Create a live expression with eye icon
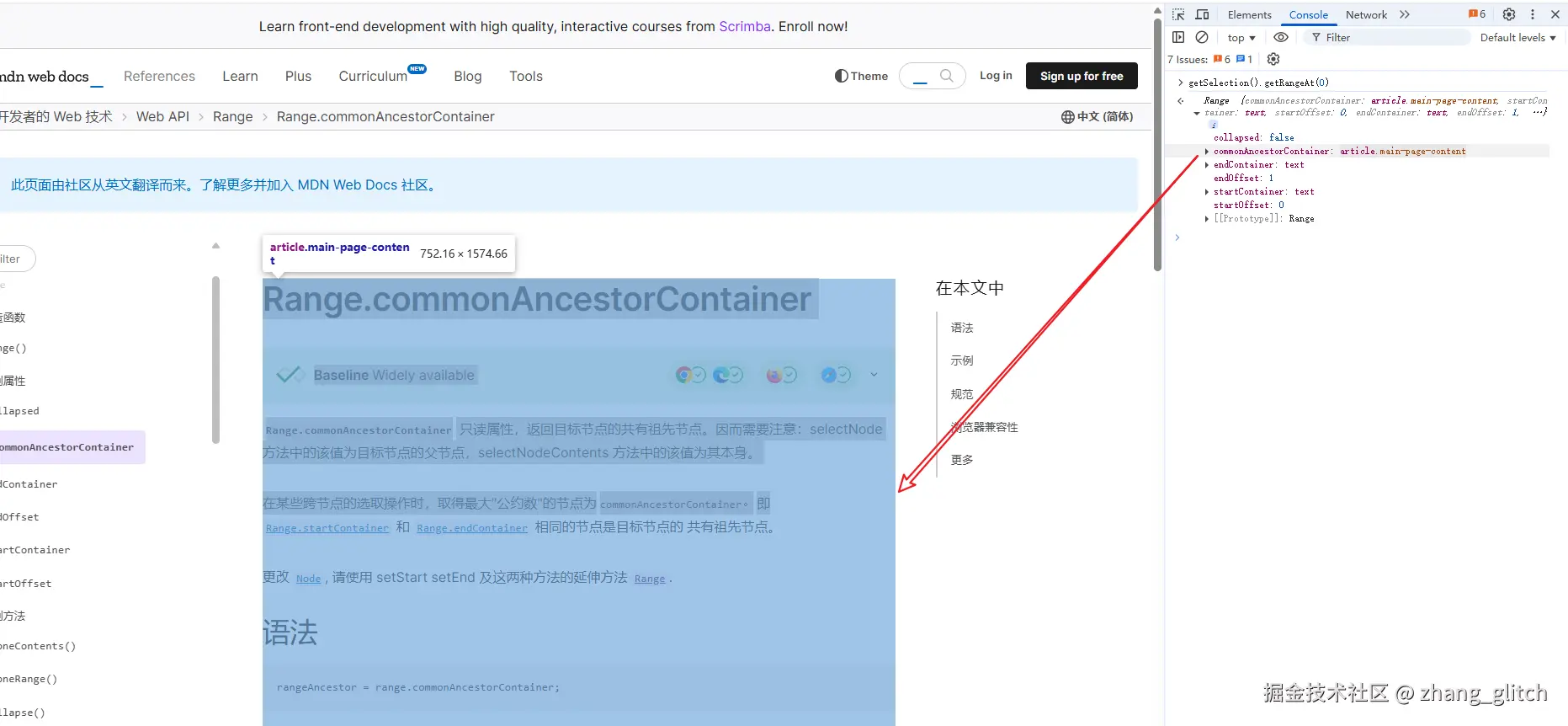 [1281, 37]
